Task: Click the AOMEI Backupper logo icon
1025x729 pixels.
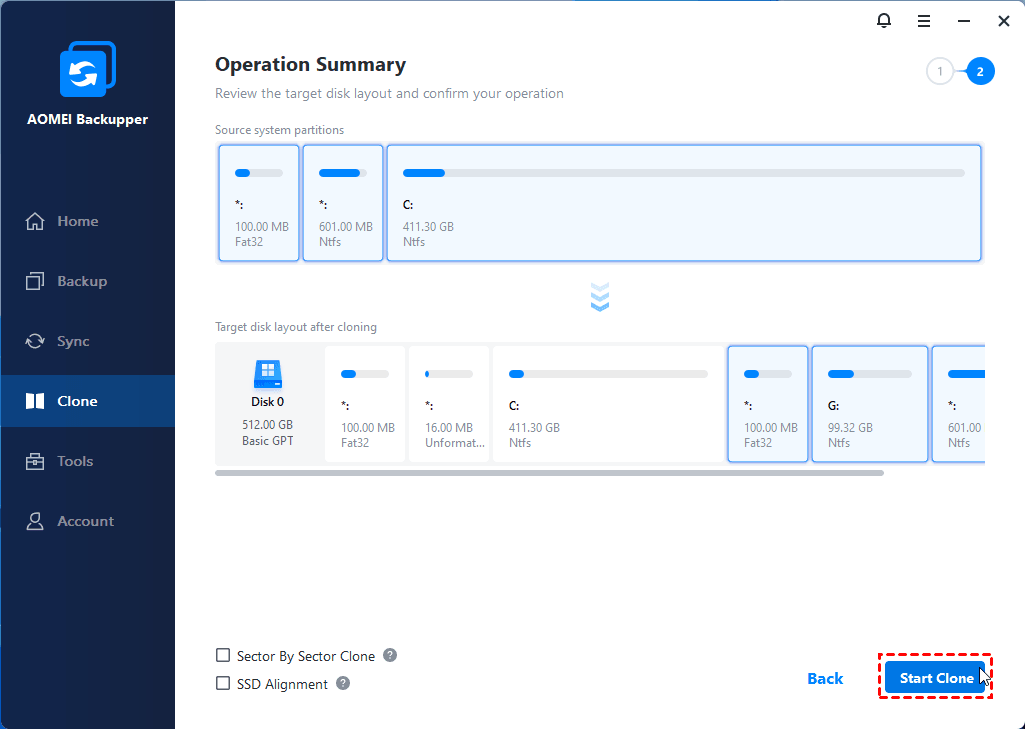Action: click(88, 69)
